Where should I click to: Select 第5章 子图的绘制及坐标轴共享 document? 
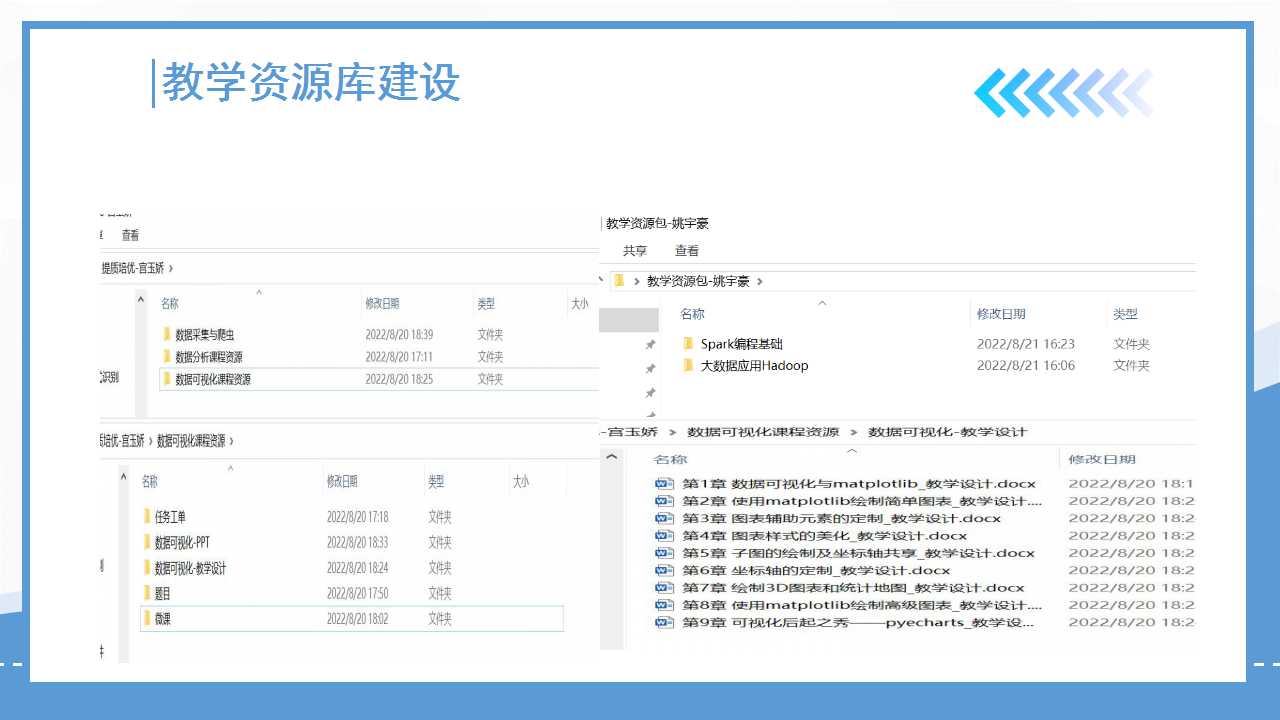(x=858, y=553)
